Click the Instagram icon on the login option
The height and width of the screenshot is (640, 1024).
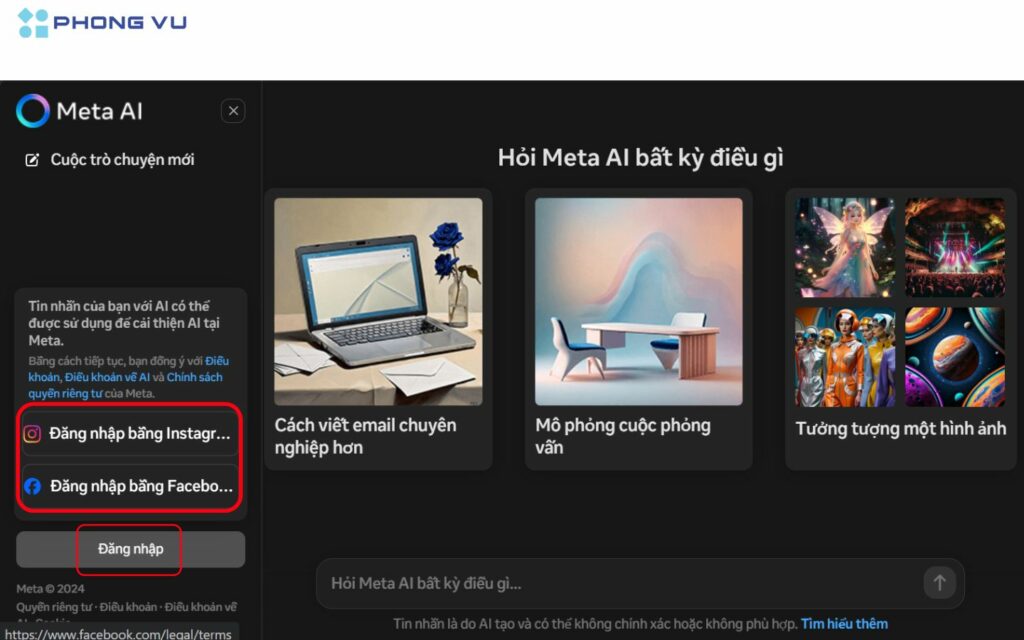pos(31,433)
